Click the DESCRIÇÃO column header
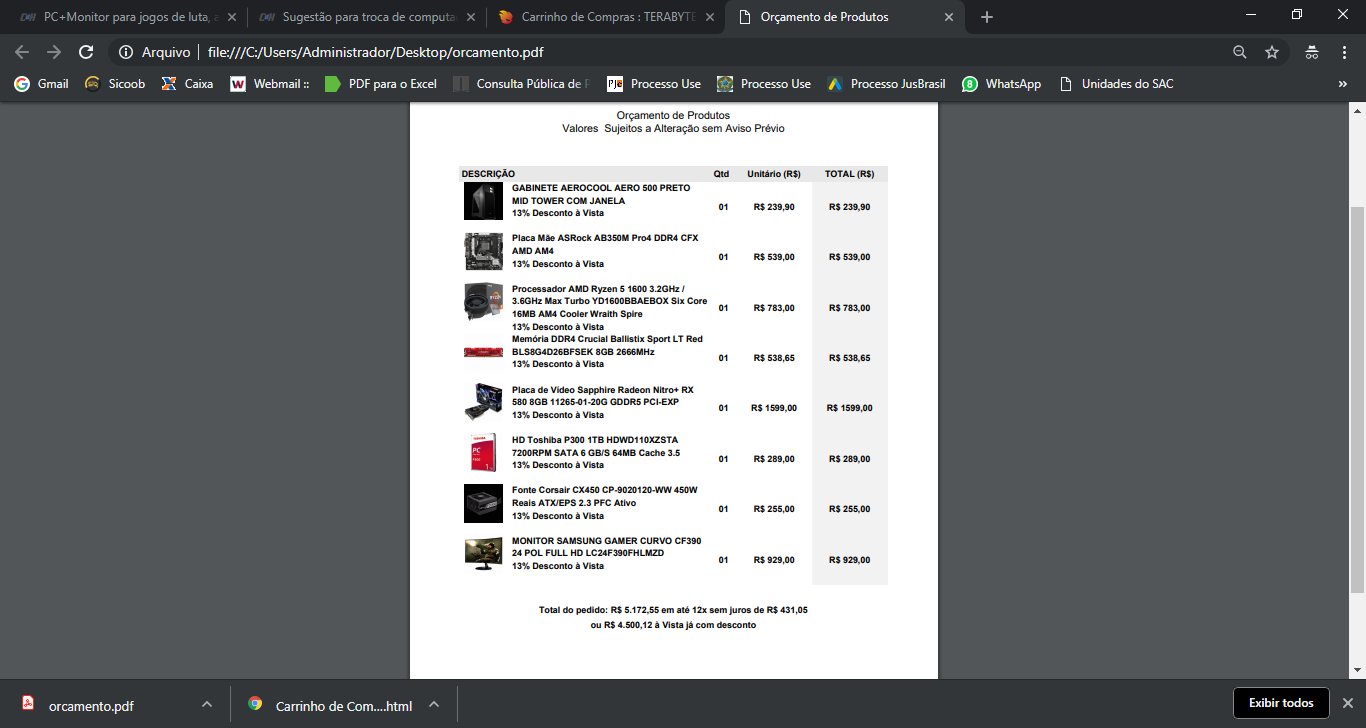1366x728 pixels. (x=488, y=174)
